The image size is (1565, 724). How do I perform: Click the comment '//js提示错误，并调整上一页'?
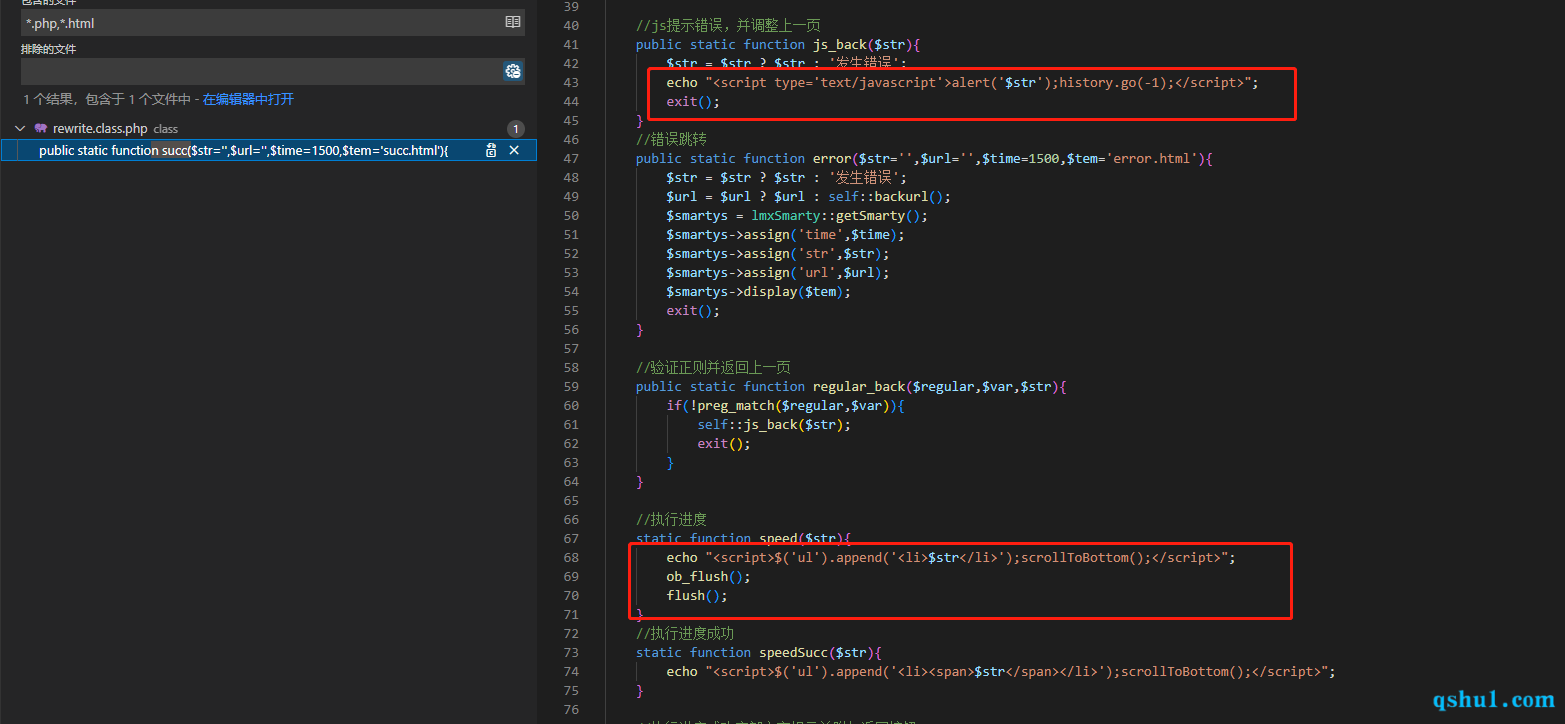(x=728, y=25)
